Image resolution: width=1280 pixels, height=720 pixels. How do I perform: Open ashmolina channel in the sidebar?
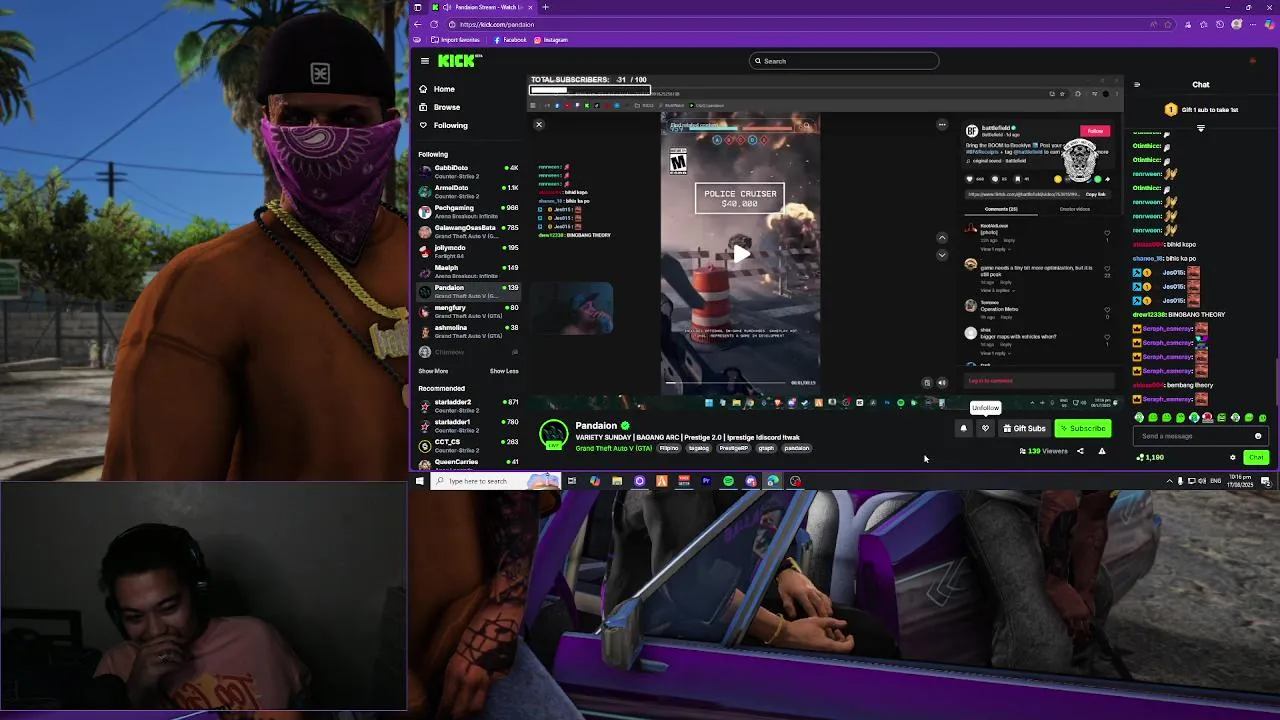click(x=469, y=331)
